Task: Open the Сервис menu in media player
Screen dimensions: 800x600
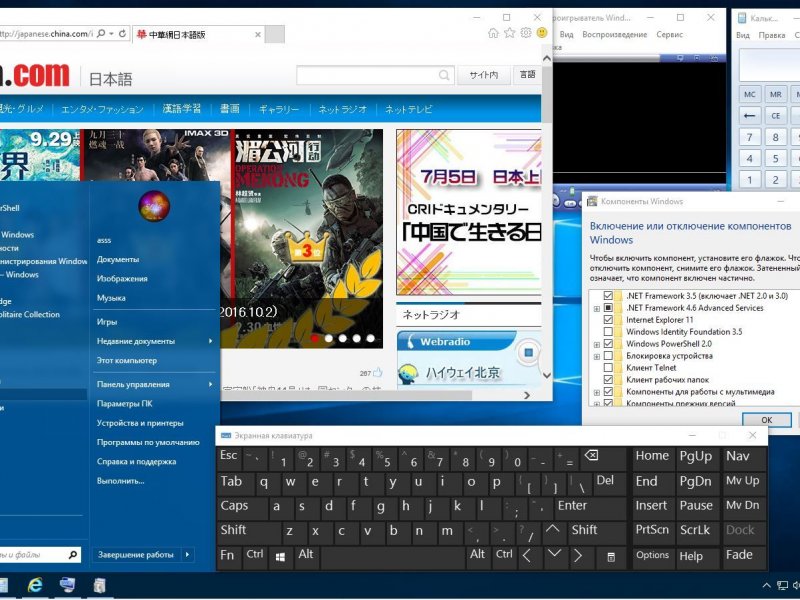Action: point(669,35)
